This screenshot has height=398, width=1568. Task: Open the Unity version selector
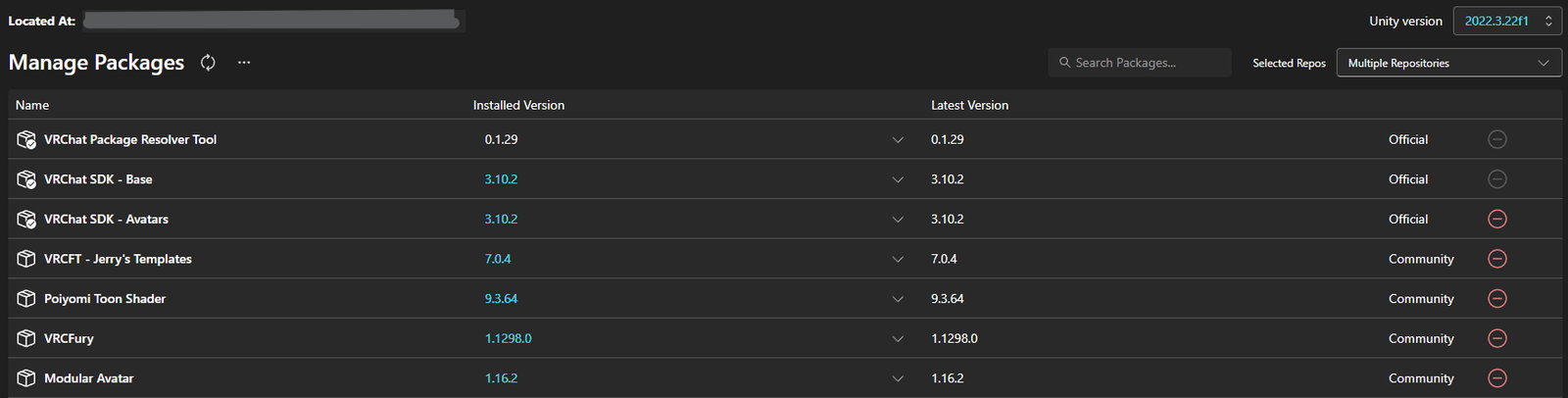[1506, 21]
